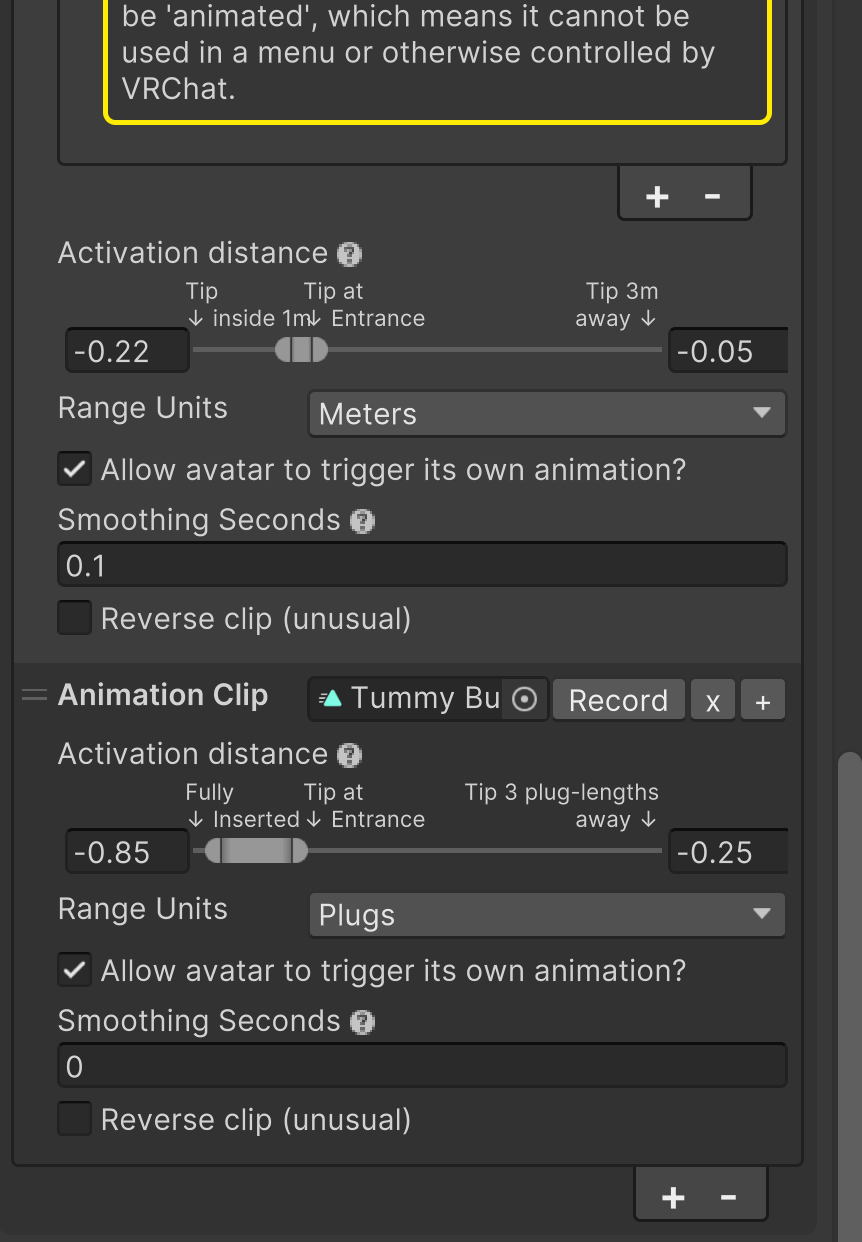Click the Tummy Bu animation clip field
This screenshot has height=1242, width=862.
(428, 699)
